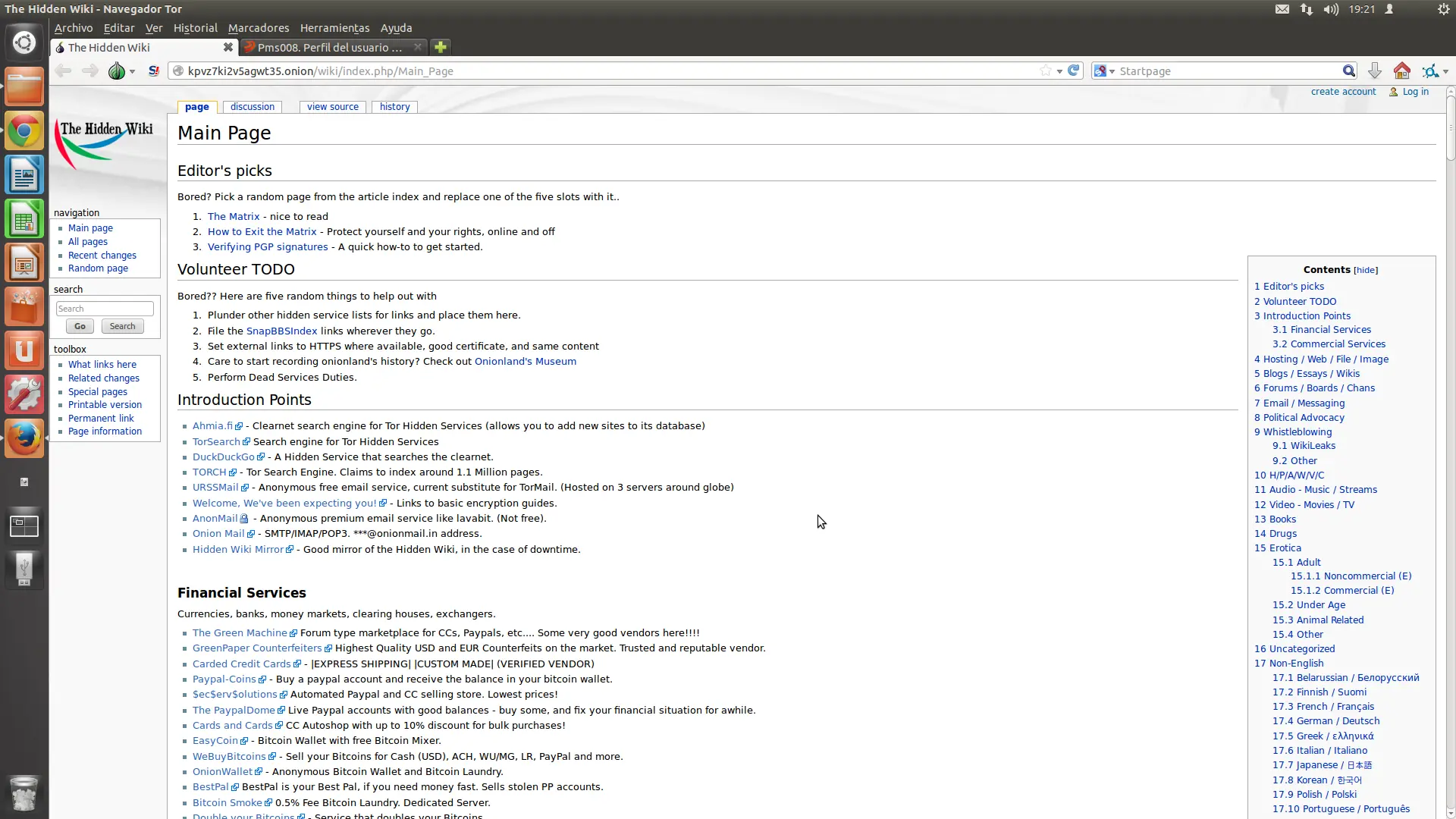Open the mail indicator in the top panel
The image size is (1456, 819).
1282,9
